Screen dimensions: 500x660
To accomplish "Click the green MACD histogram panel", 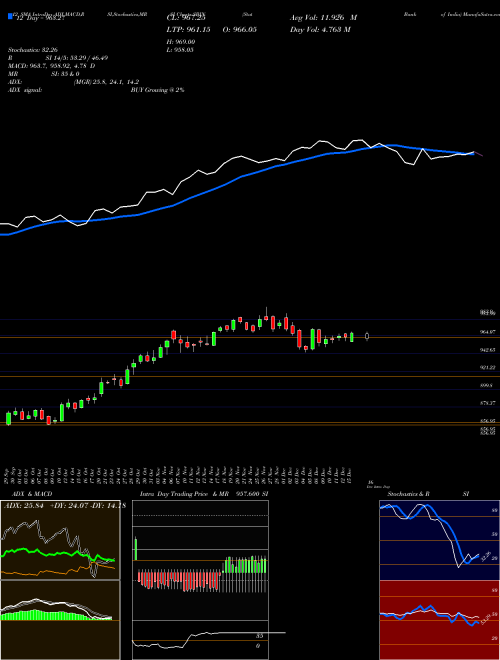I will [x=60, y=620].
